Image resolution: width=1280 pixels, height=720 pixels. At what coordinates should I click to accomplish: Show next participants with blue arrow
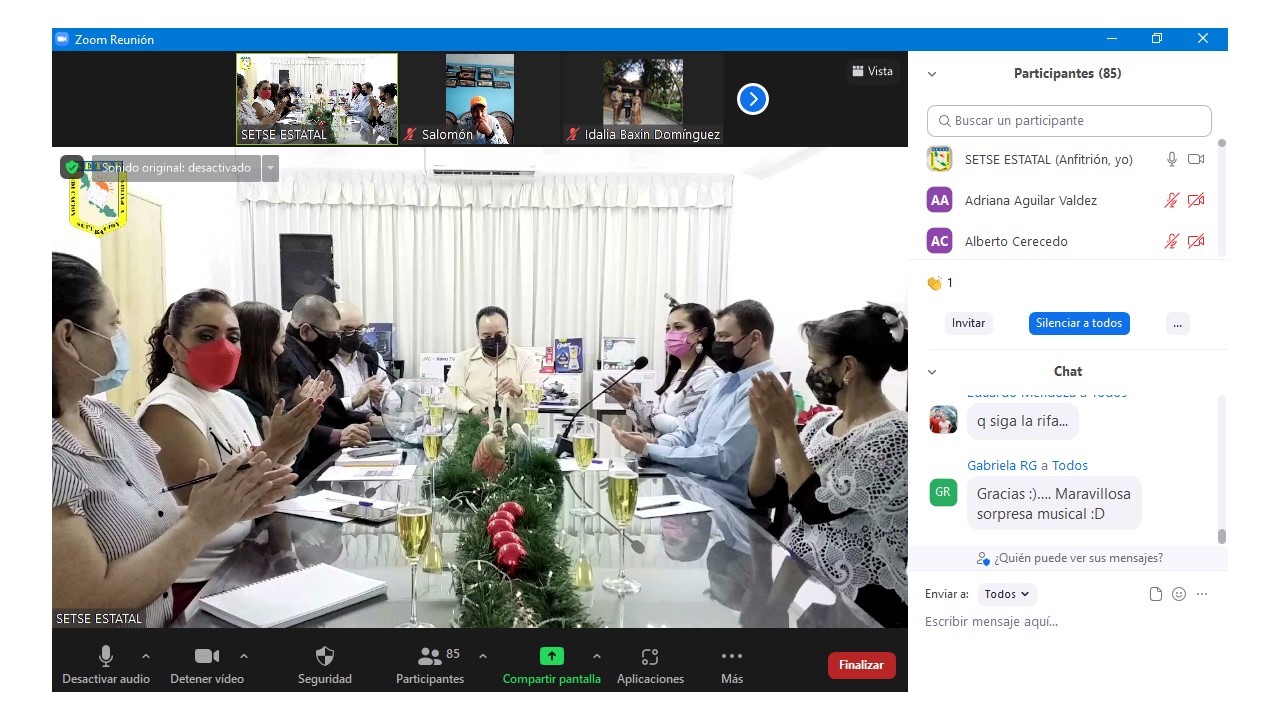[x=753, y=99]
